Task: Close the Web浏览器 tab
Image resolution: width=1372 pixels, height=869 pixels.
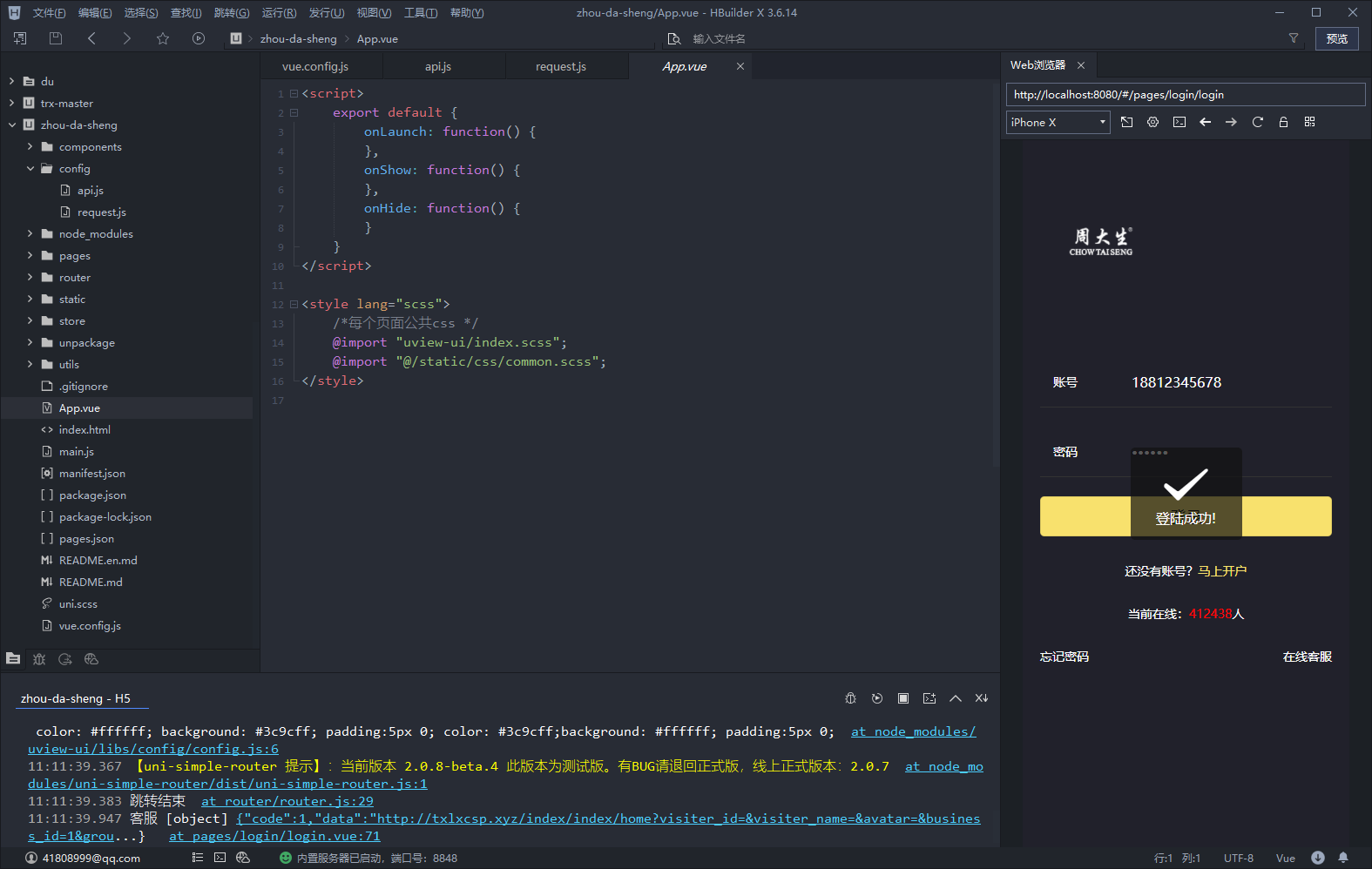Action: point(1081,65)
